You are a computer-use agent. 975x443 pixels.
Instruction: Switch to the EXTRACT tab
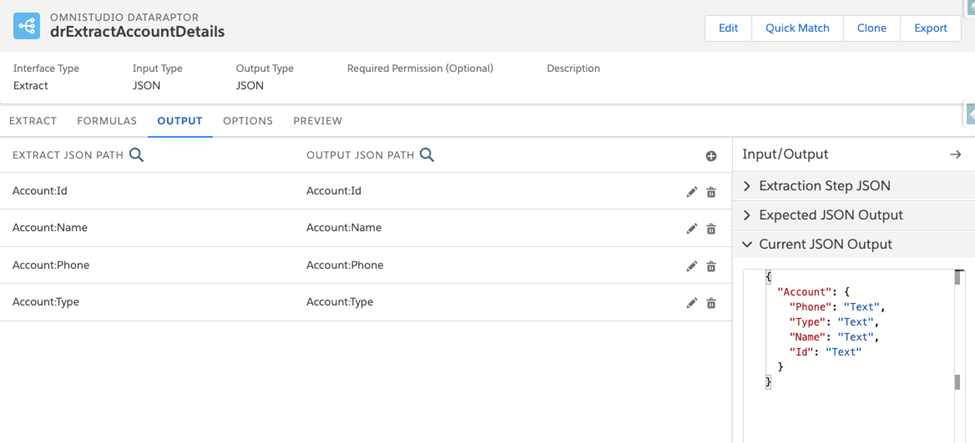coord(33,121)
